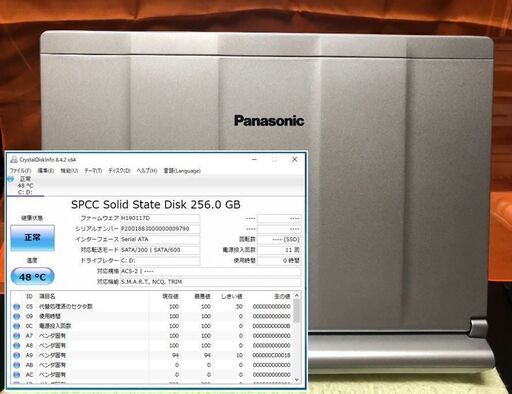Viewport: 512px width, 394px height.
Task: Click the scroll up arrow of attribute list
Action: click(296, 296)
